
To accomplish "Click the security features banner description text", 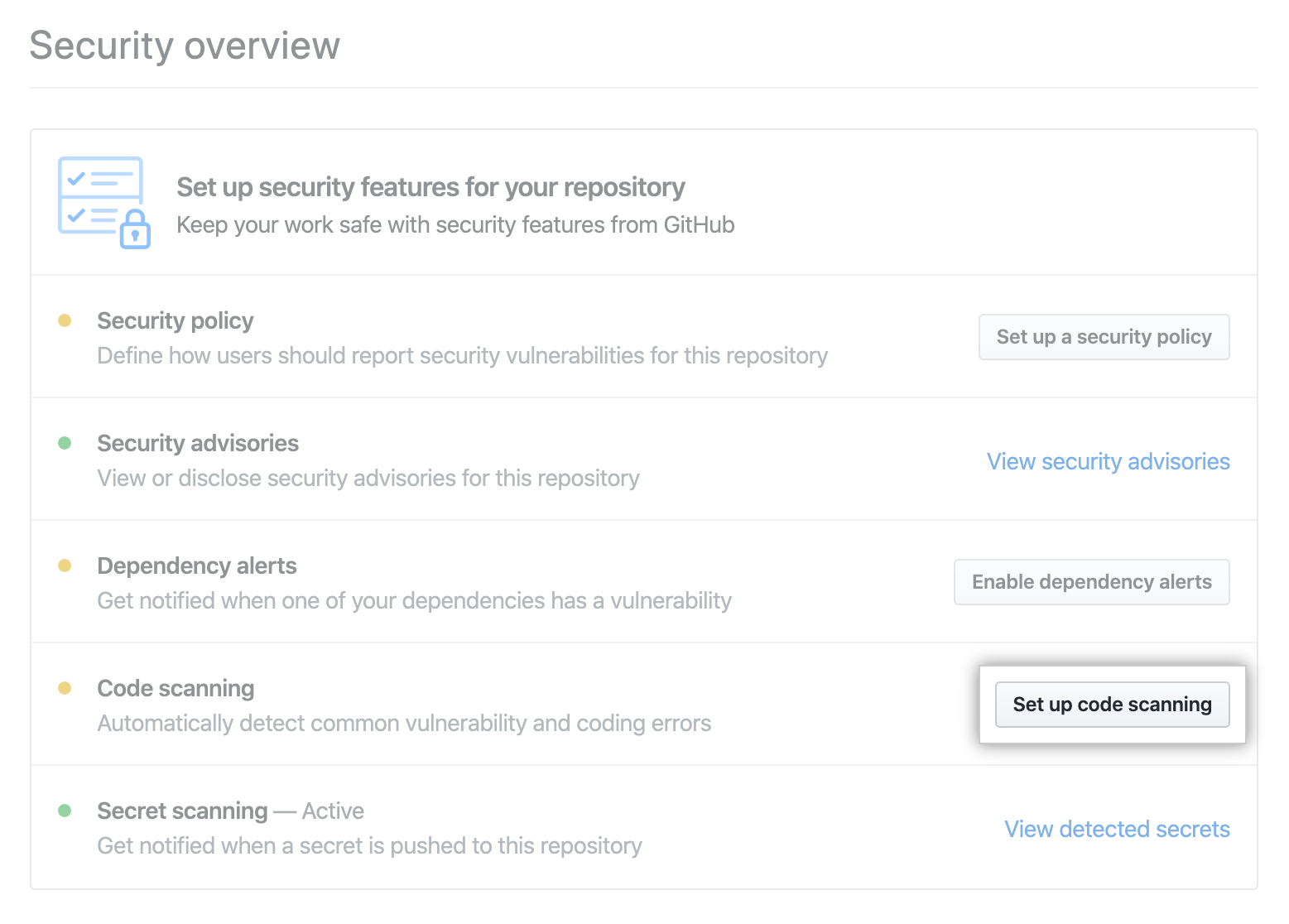I will 455,224.
